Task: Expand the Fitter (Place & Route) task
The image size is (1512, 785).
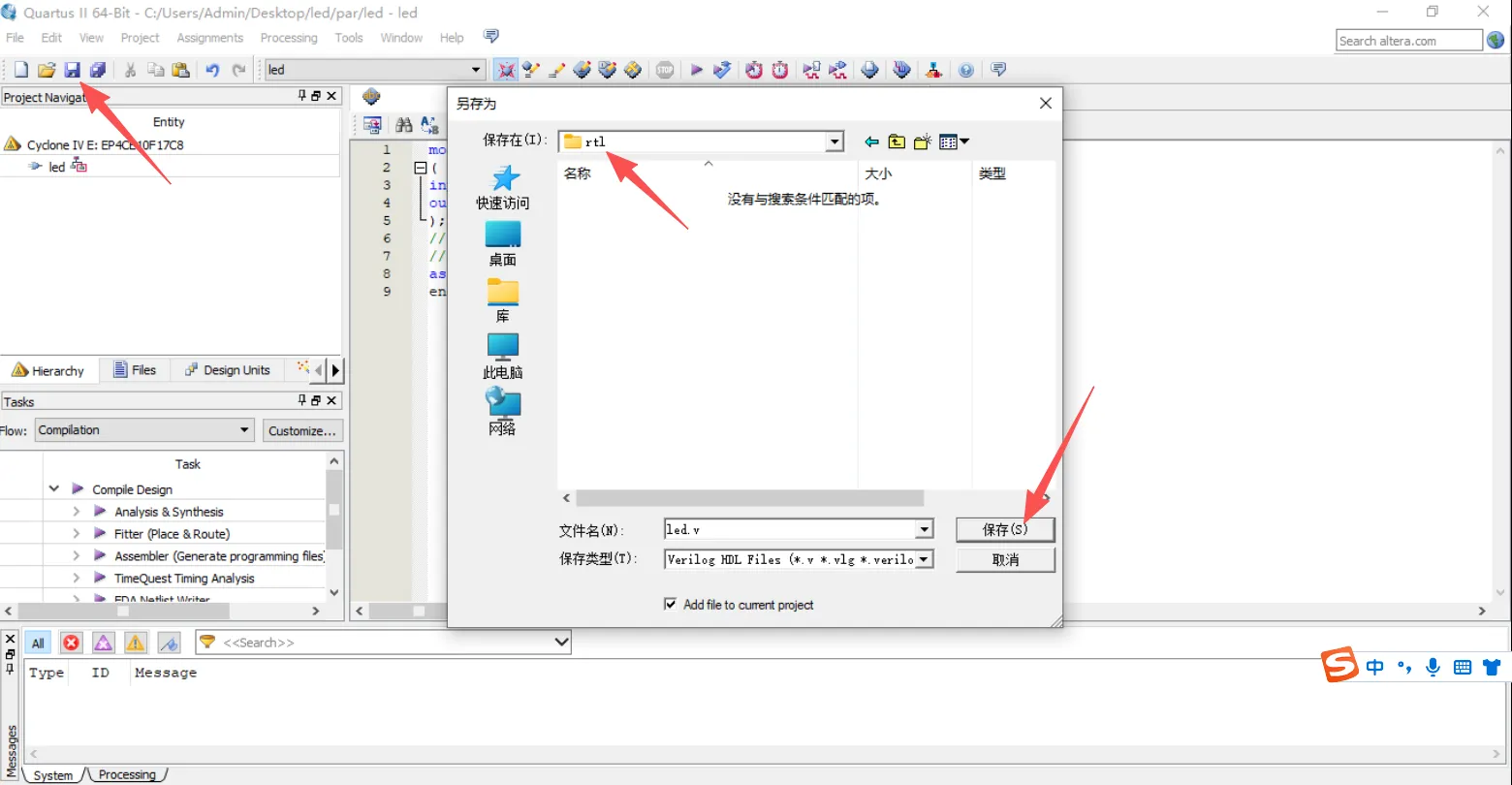Action: tap(77, 533)
